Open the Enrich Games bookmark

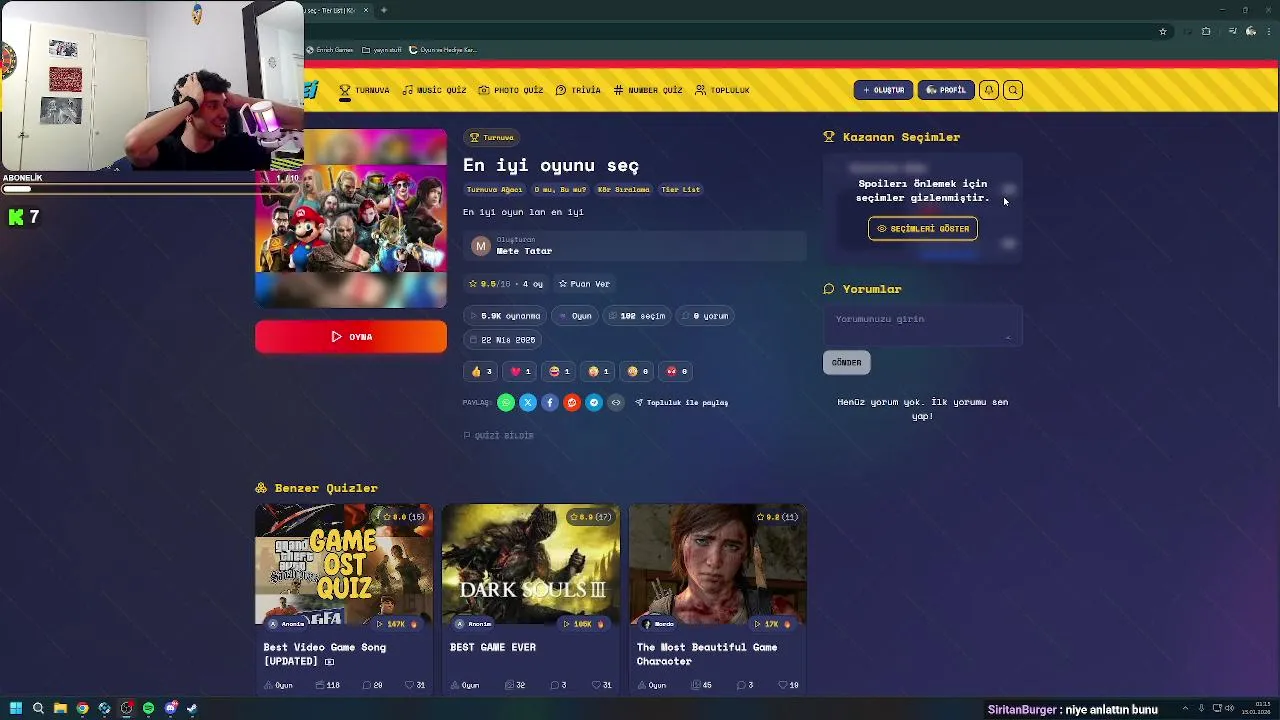click(331, 50)
